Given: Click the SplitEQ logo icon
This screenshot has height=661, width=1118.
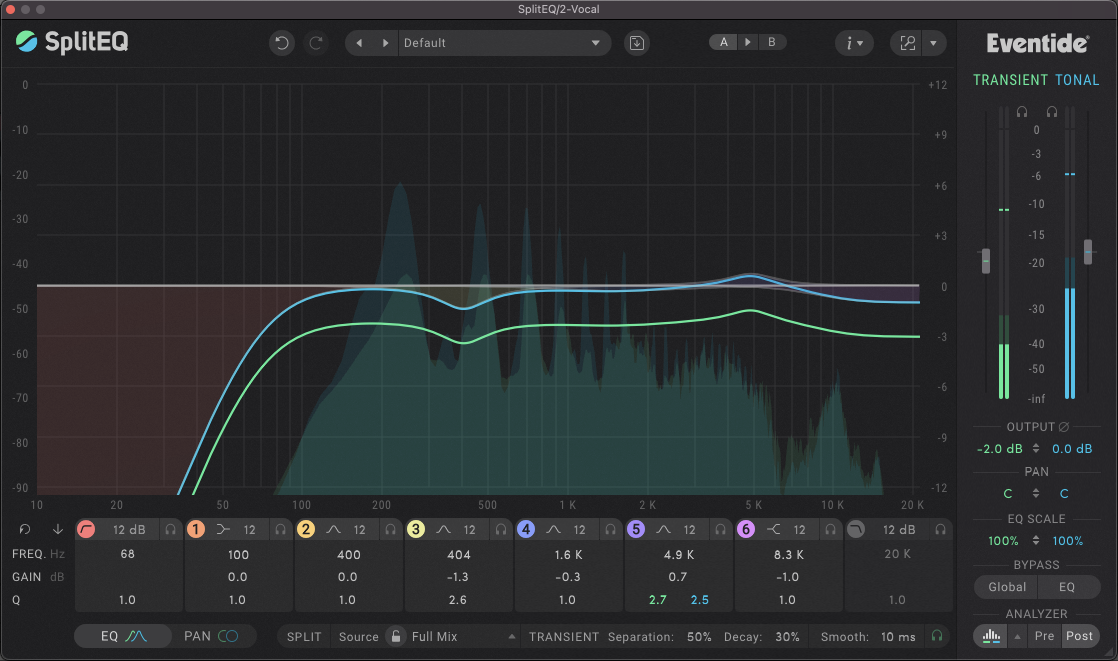Looking at the screenshot, I should pyautogui.click(x=26, y=41).
